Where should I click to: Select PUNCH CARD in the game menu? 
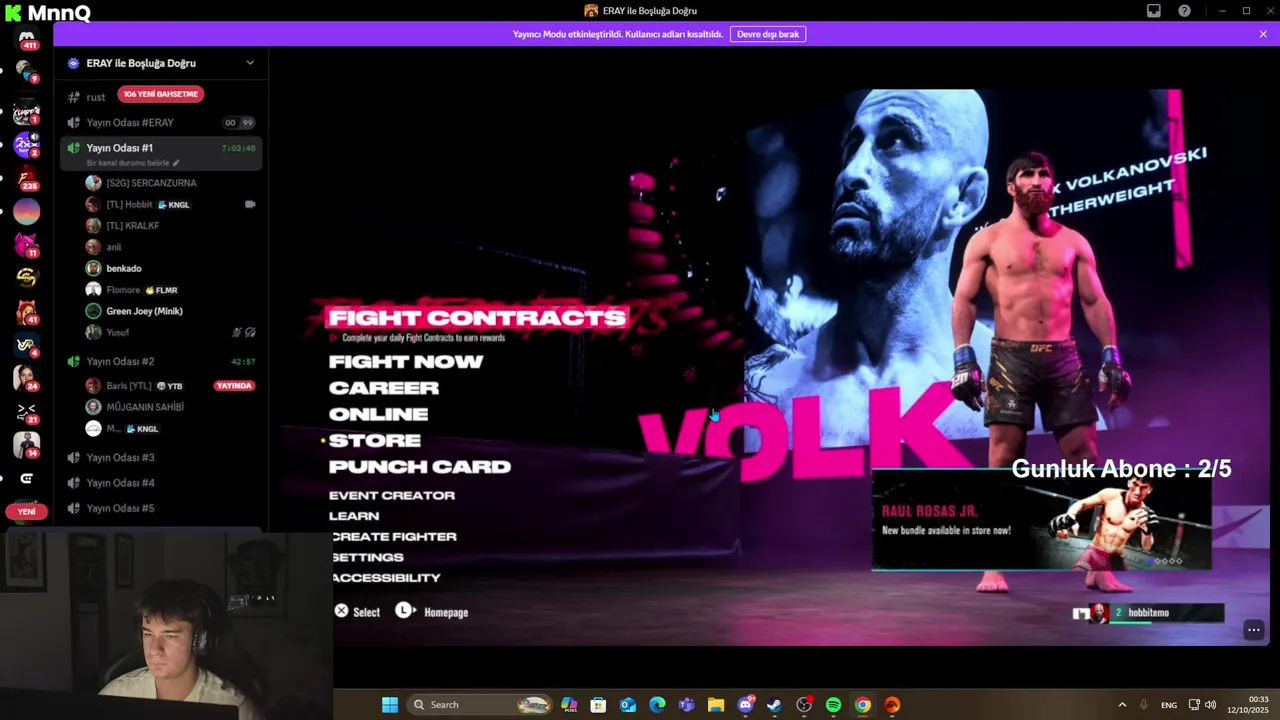click(420, 467)
